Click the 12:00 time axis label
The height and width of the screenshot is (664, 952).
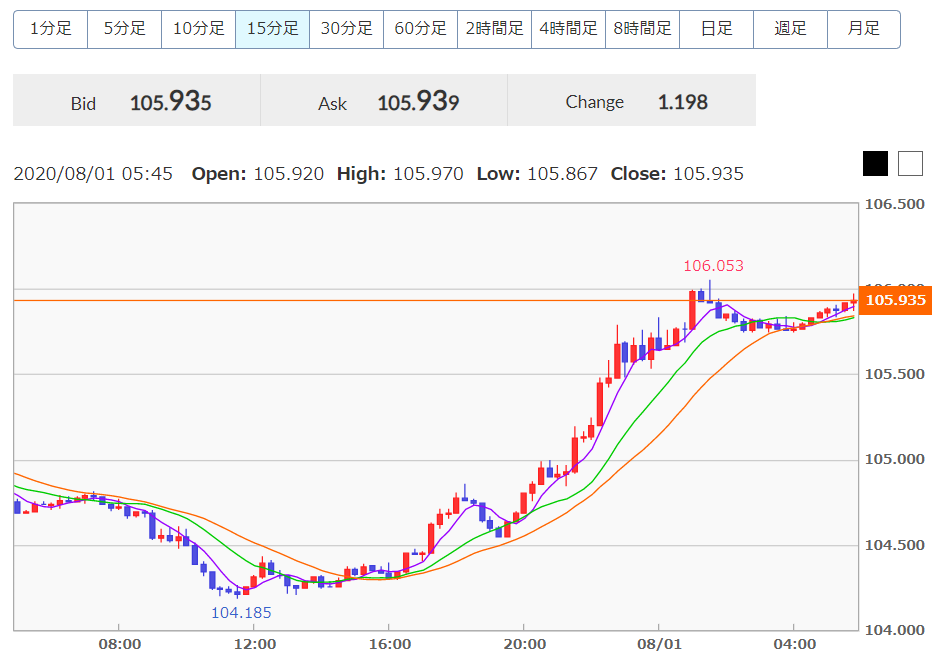[x=255, y=644]
